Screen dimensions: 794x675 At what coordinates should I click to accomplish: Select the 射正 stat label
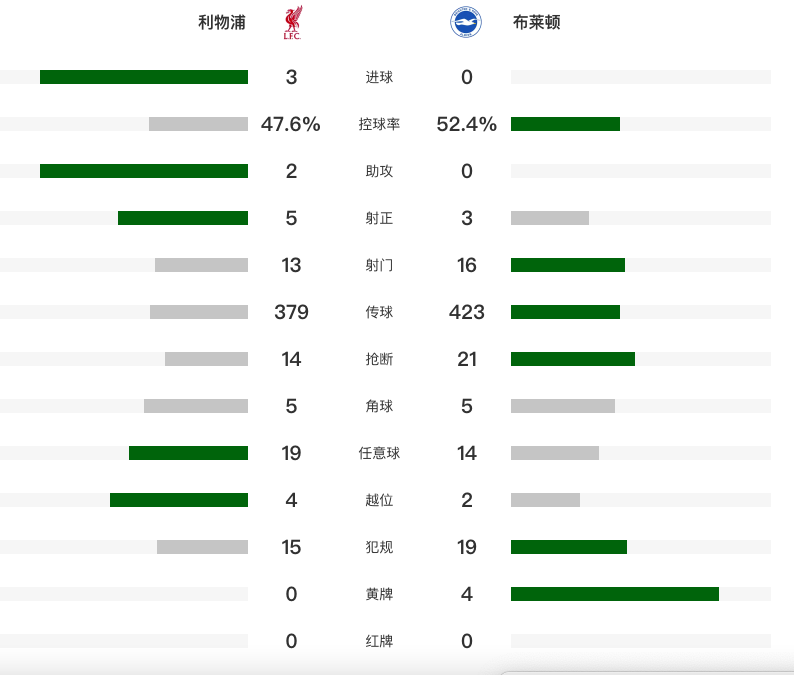click(379, 218)
